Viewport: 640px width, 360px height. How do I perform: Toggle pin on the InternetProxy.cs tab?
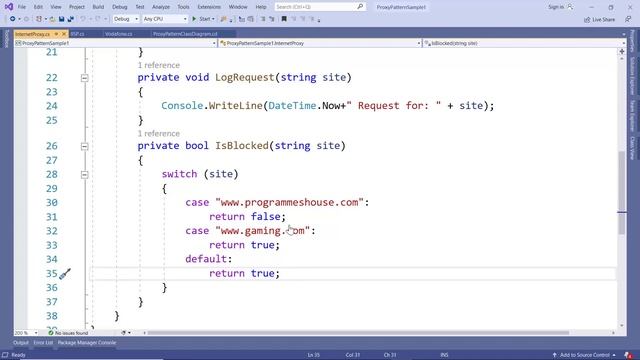pyautogui.click(x=56, y=34)
